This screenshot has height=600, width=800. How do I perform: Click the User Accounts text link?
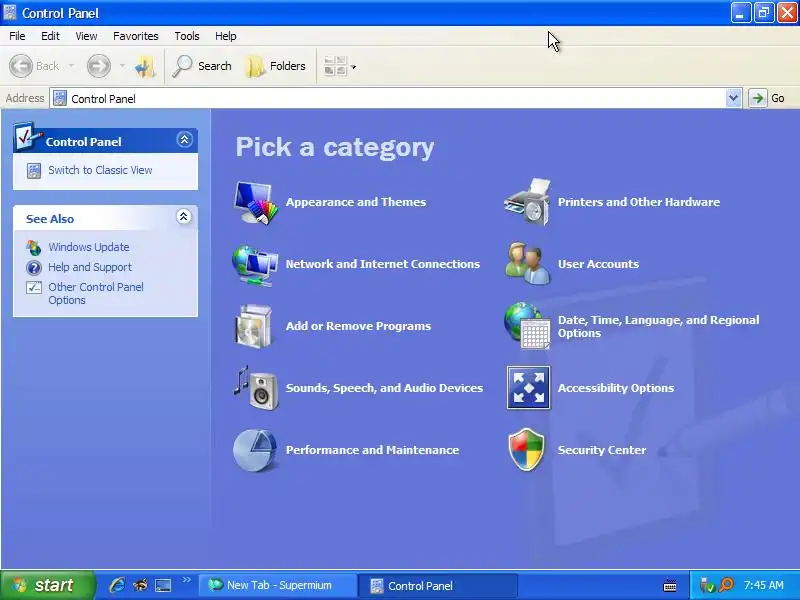pyautogui.click(x=598, y=264)
